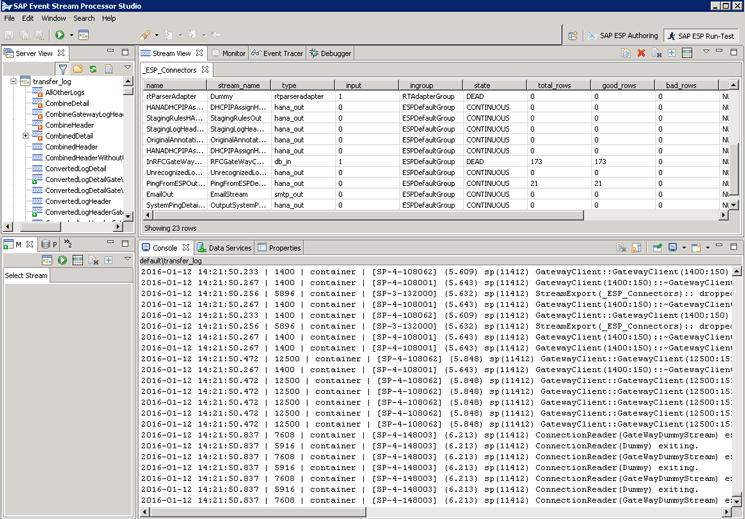Click the green play icon in lower-left panel
This screenshot has height=519, width=745.
(x=62, y=260)
